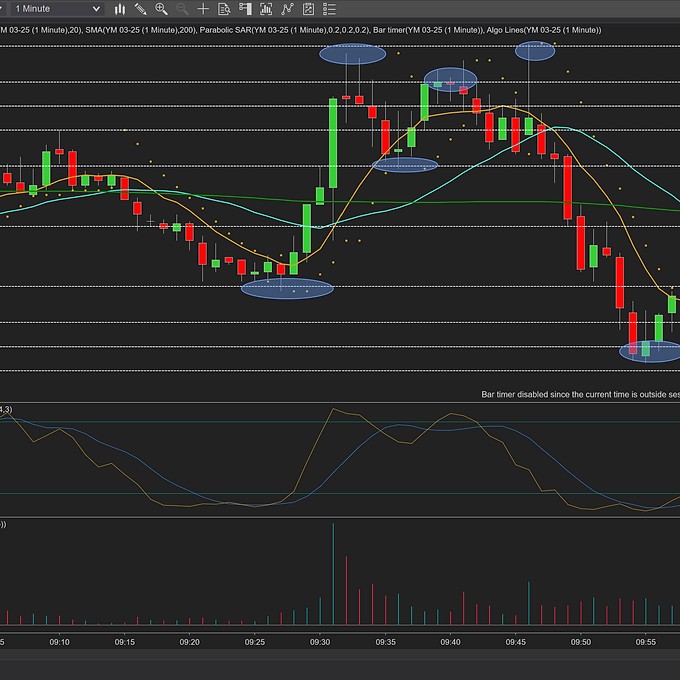Click the 09:10 time axis label
The image size is (680, 680).
pos(59,642)
